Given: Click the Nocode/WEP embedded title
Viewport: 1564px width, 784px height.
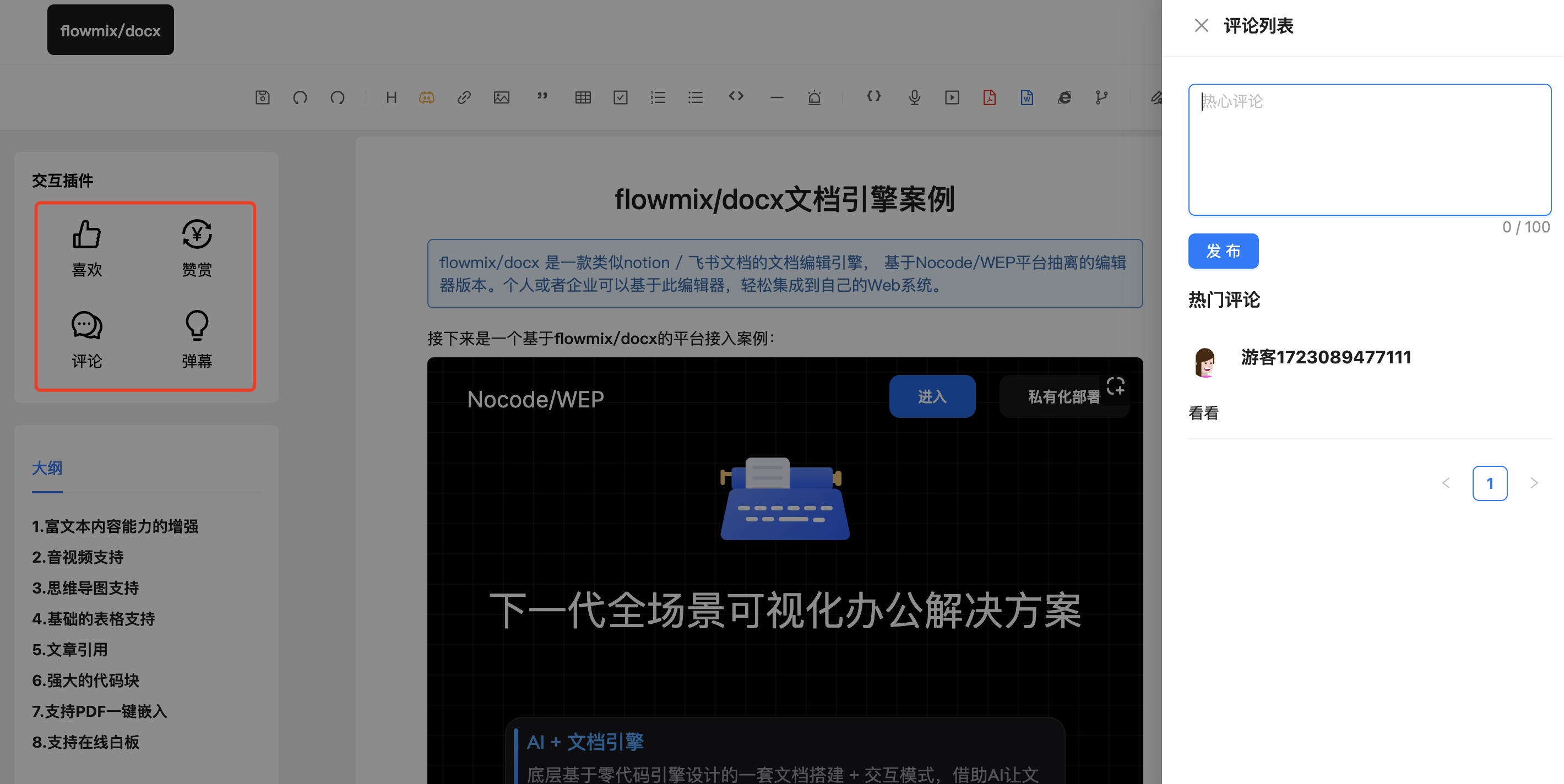Looking at the screenshot, I should click(535, 399).
